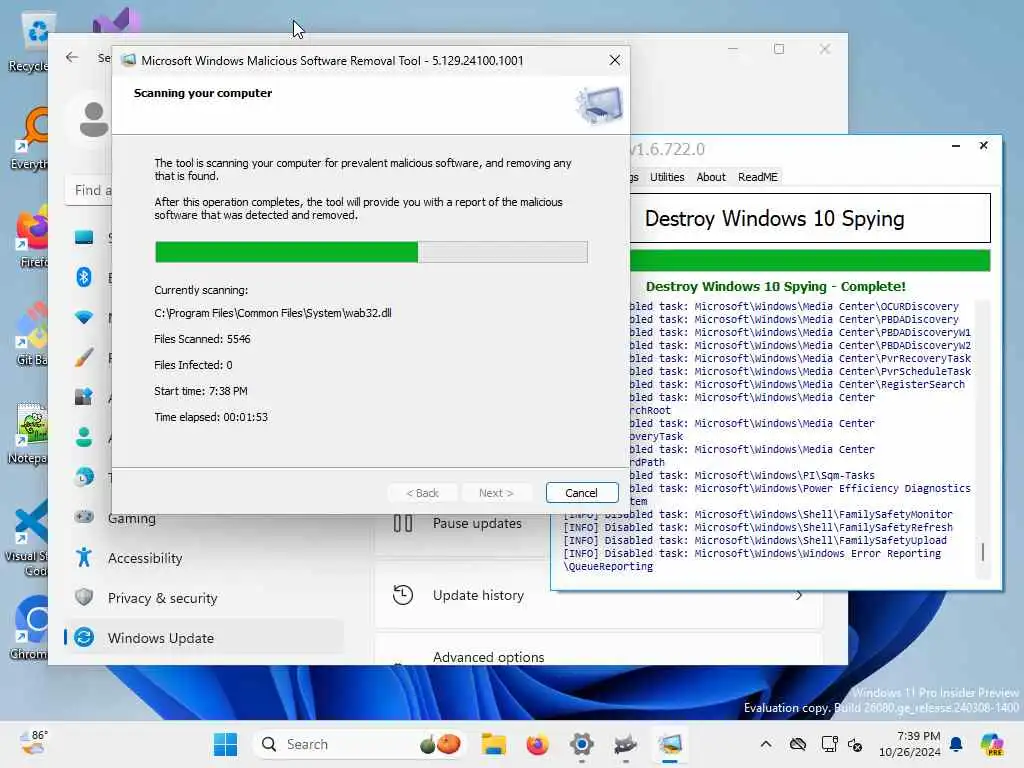Close the Destroy Windows 10 Spying window
The width and height of the screenshot is (1024, 768).
coord(984,146)
